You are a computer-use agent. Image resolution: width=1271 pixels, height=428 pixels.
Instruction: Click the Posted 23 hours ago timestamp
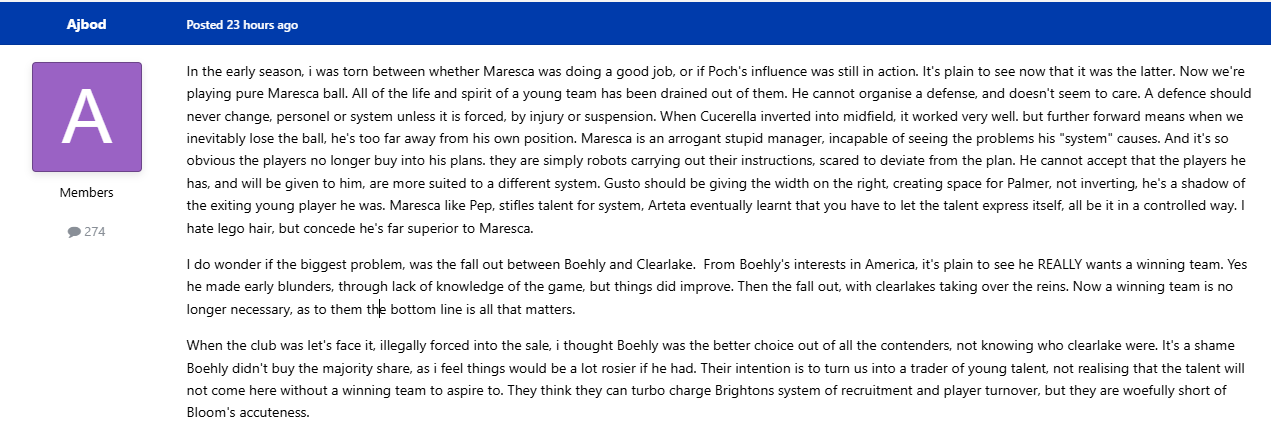[x=242, y=24]
